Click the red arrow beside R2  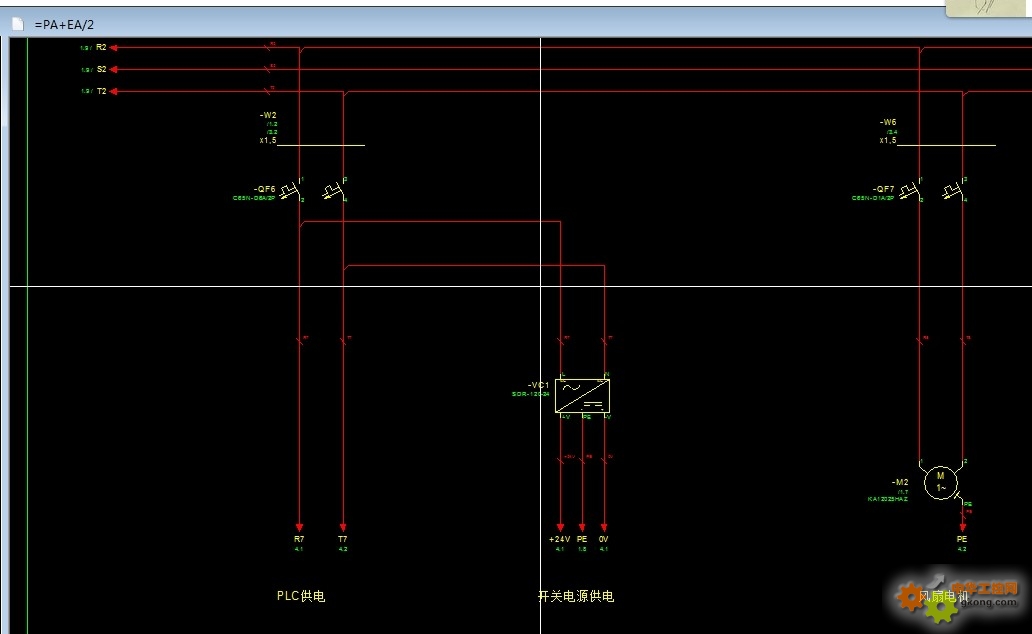coord(113,47)
